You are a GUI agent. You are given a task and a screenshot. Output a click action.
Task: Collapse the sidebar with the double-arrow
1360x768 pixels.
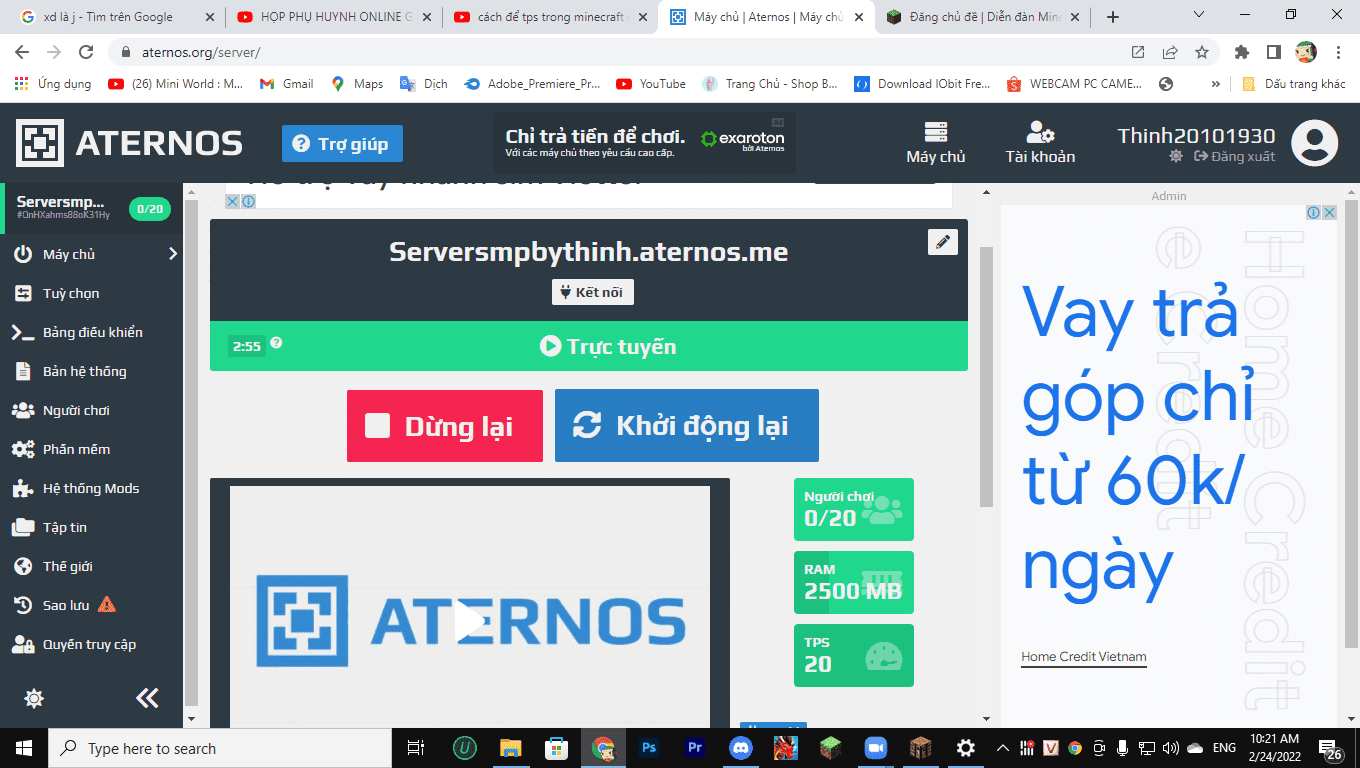(x=147, y=698)
